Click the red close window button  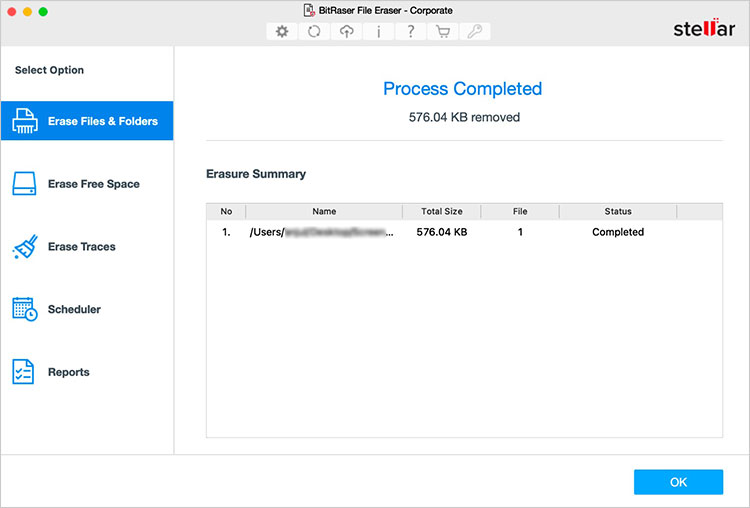12,11
